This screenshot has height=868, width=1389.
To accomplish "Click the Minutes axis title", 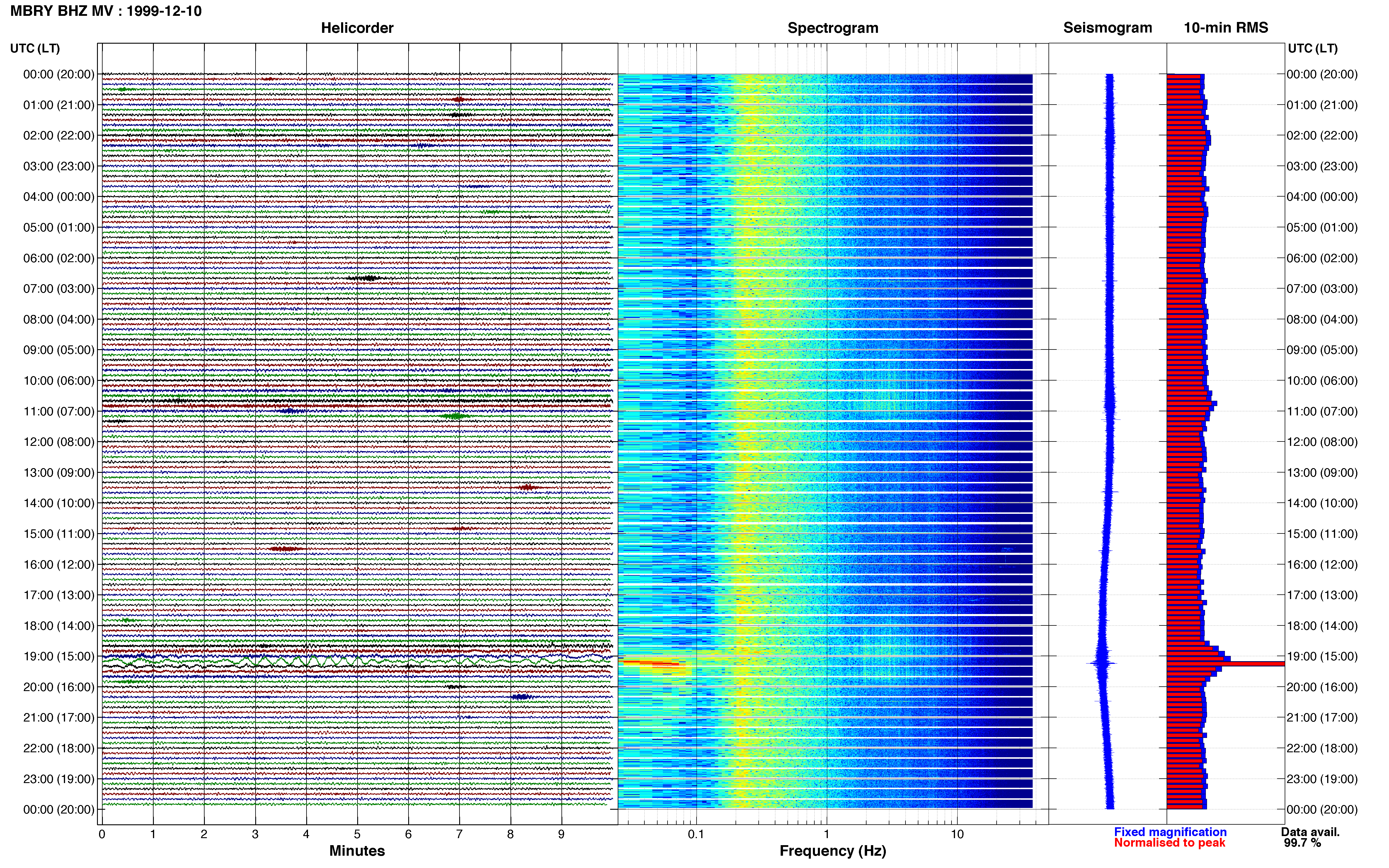I will [x=357, y=851].
